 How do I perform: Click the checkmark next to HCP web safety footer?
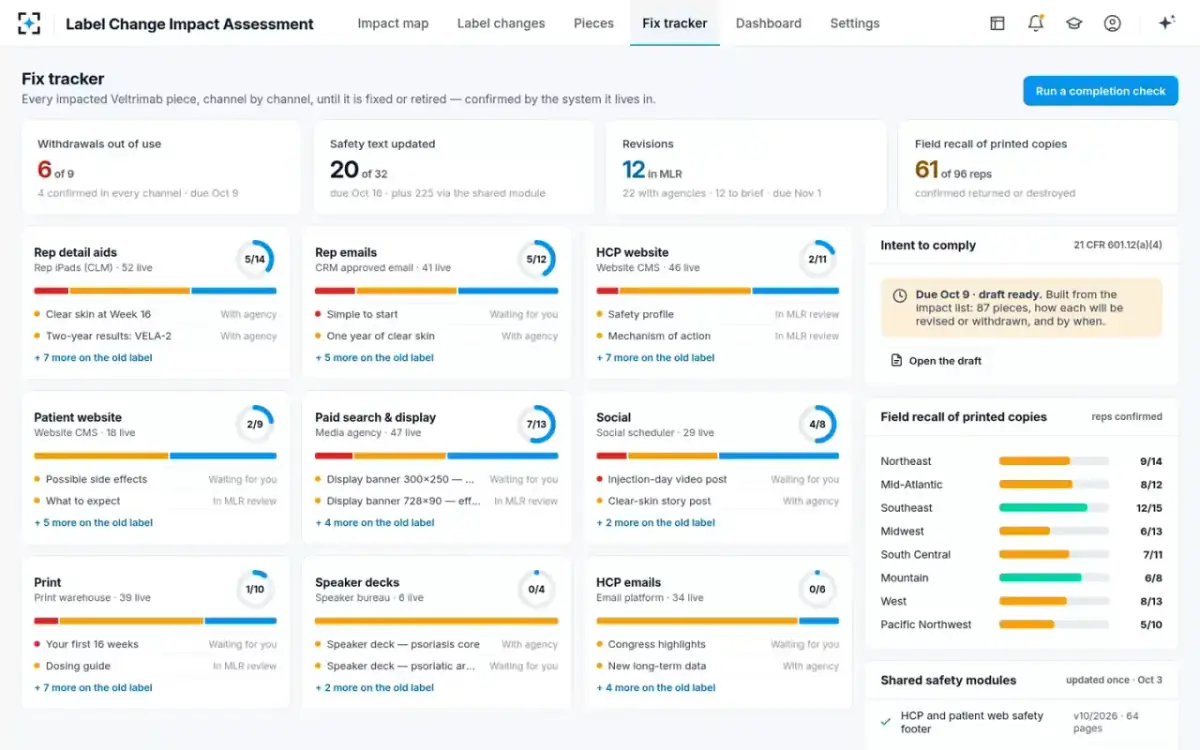pyautogui.click(x=886, y=721)
